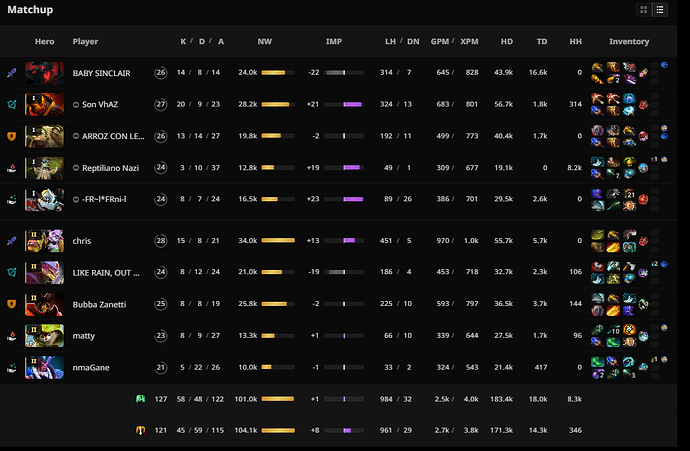The image size is (690, 451).
Task: Sort by the NW column header
Action: click(x=264, y=41)
